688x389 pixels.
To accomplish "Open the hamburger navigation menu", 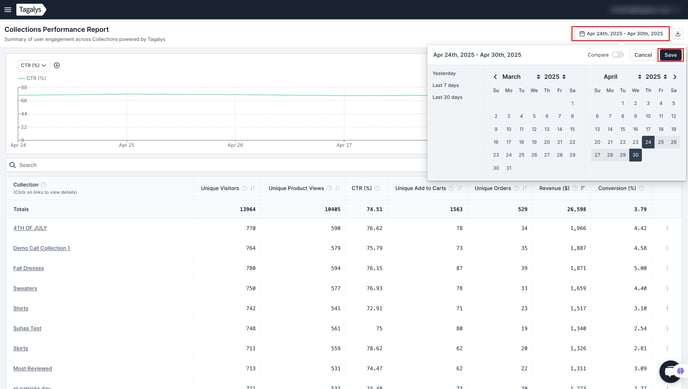I will (7, 9).
